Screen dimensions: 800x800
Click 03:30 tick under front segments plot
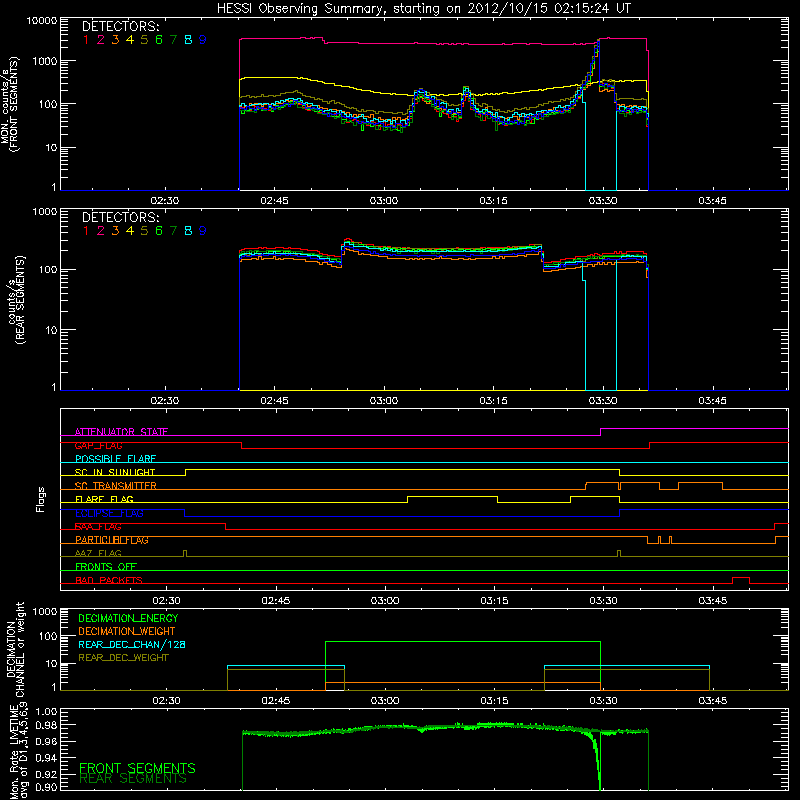pos(603,201)
